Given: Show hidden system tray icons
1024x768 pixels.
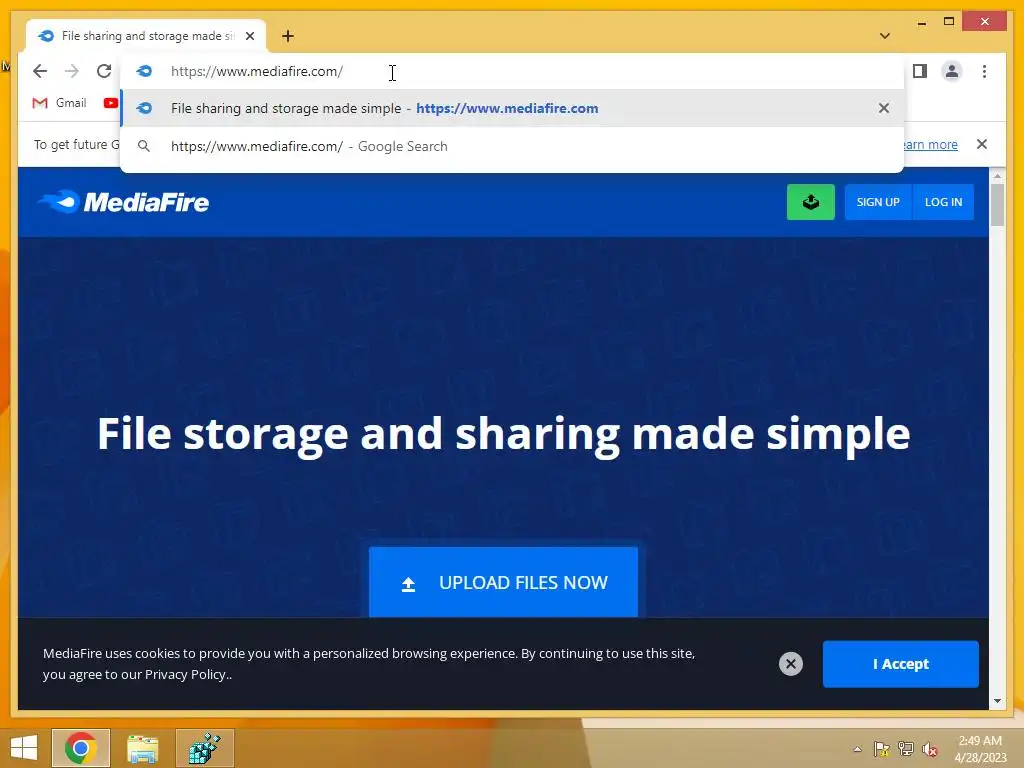Looking at the screenshot, I should tap(857, 749).
